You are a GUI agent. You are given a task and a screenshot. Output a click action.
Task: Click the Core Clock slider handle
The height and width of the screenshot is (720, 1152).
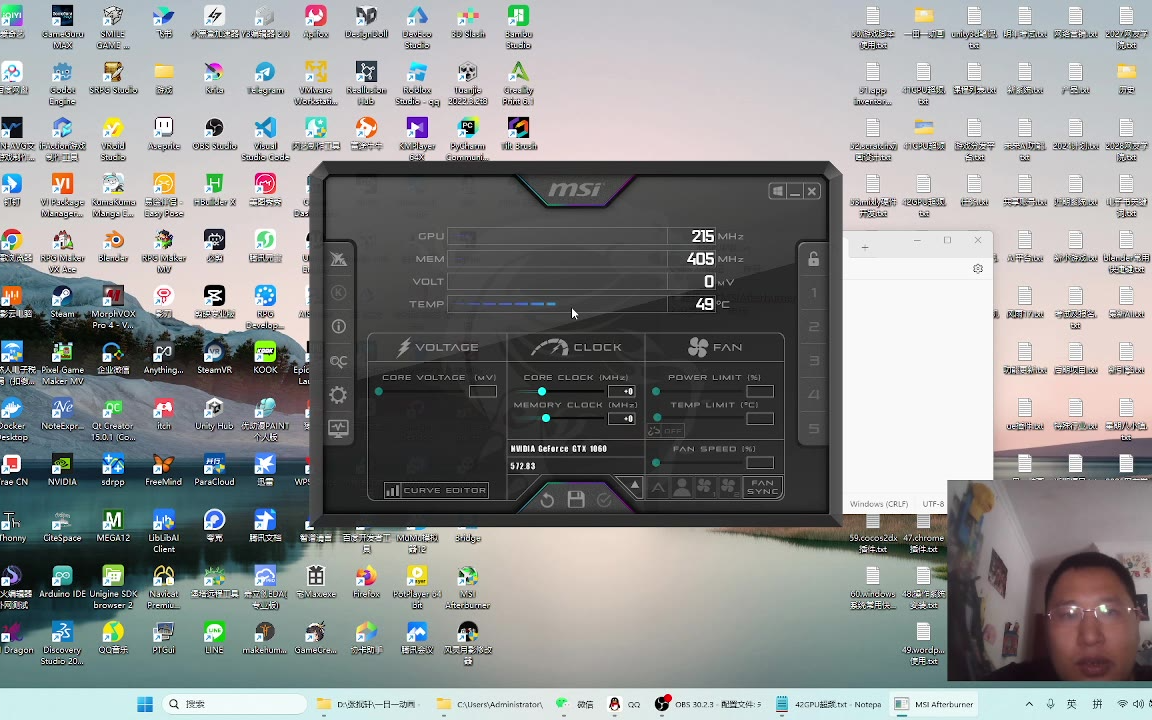coord(541,392)
